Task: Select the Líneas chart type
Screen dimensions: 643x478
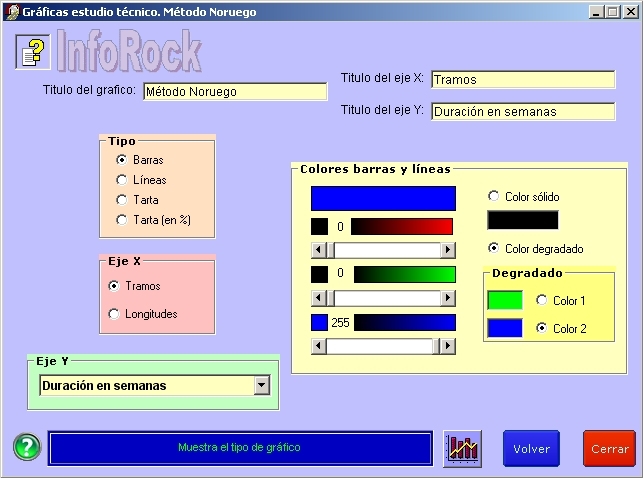Action: coord(122,180)
